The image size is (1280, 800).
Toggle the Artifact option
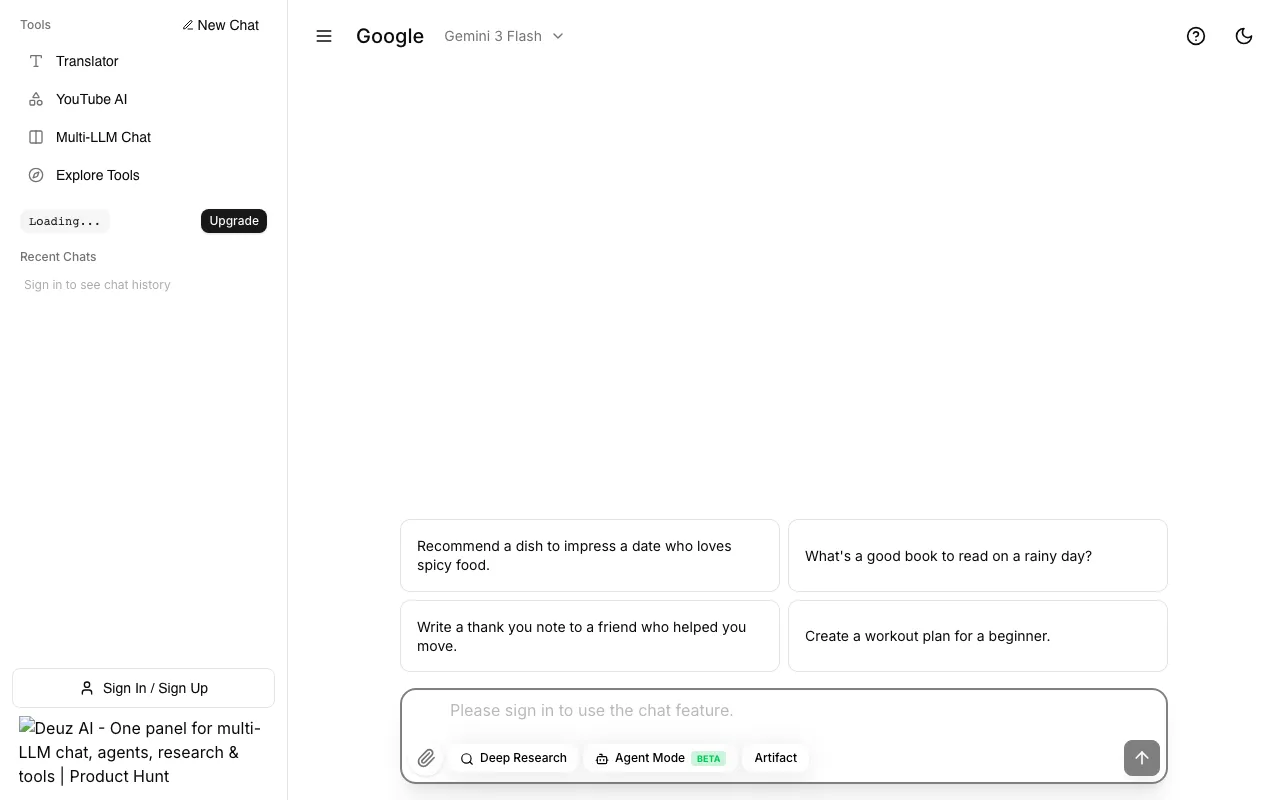click(776, 758)
